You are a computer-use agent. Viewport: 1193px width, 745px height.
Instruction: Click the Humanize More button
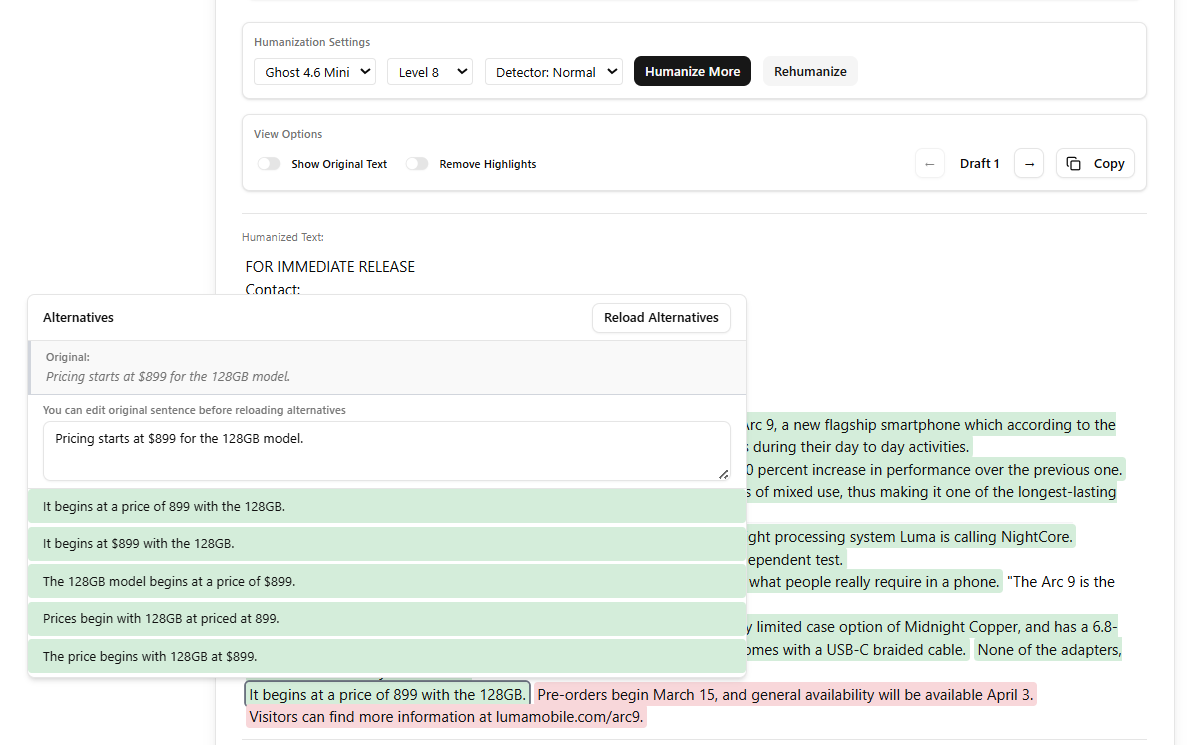(x=692, y=71)
